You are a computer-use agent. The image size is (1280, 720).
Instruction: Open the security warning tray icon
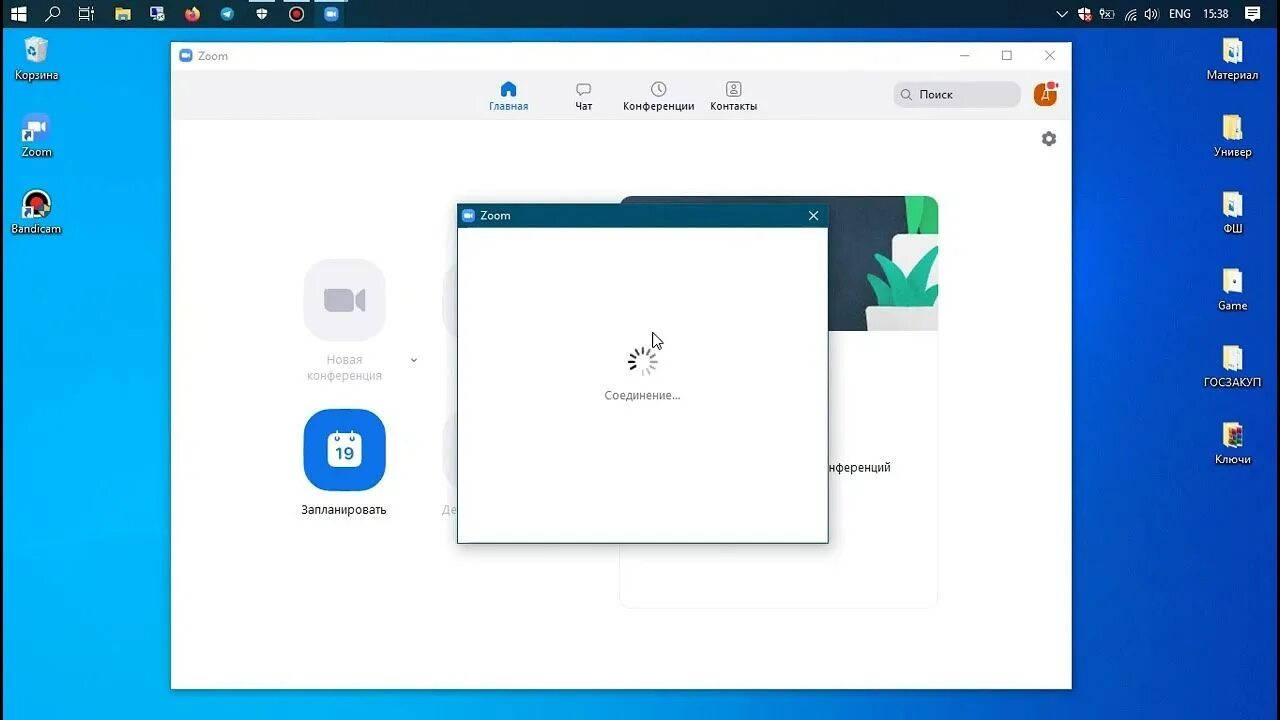pos(1085,14)
